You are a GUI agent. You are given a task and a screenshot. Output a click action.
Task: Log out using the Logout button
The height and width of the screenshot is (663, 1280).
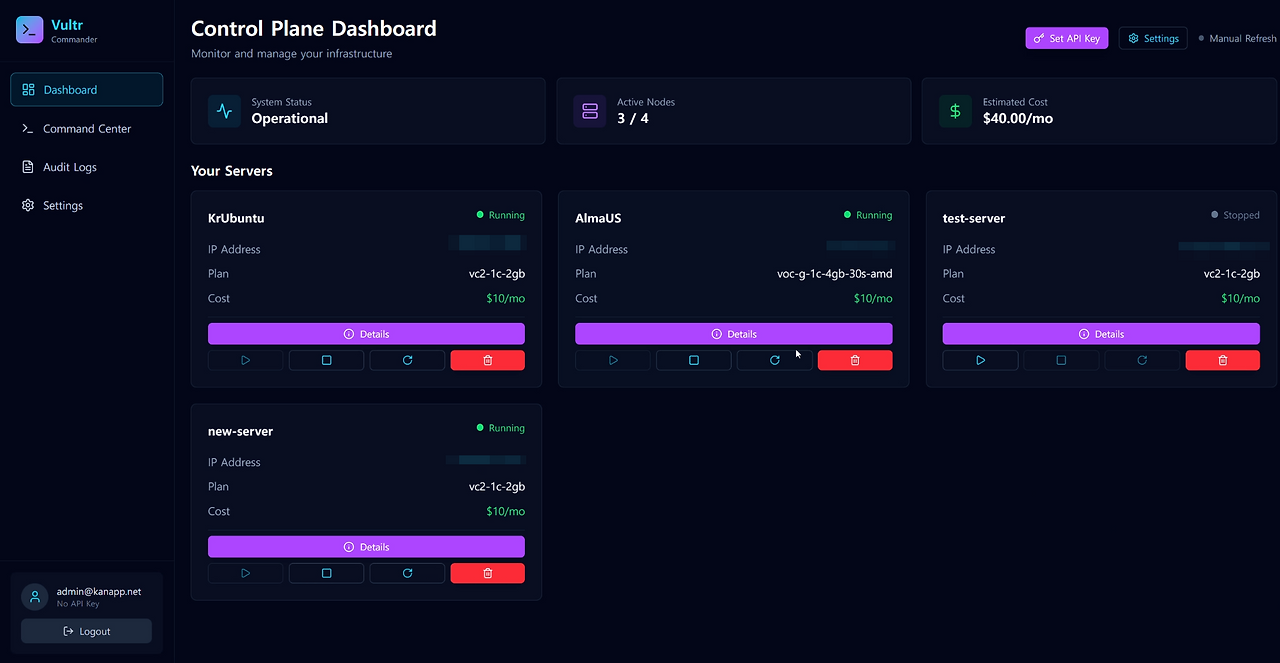(87, 631)
